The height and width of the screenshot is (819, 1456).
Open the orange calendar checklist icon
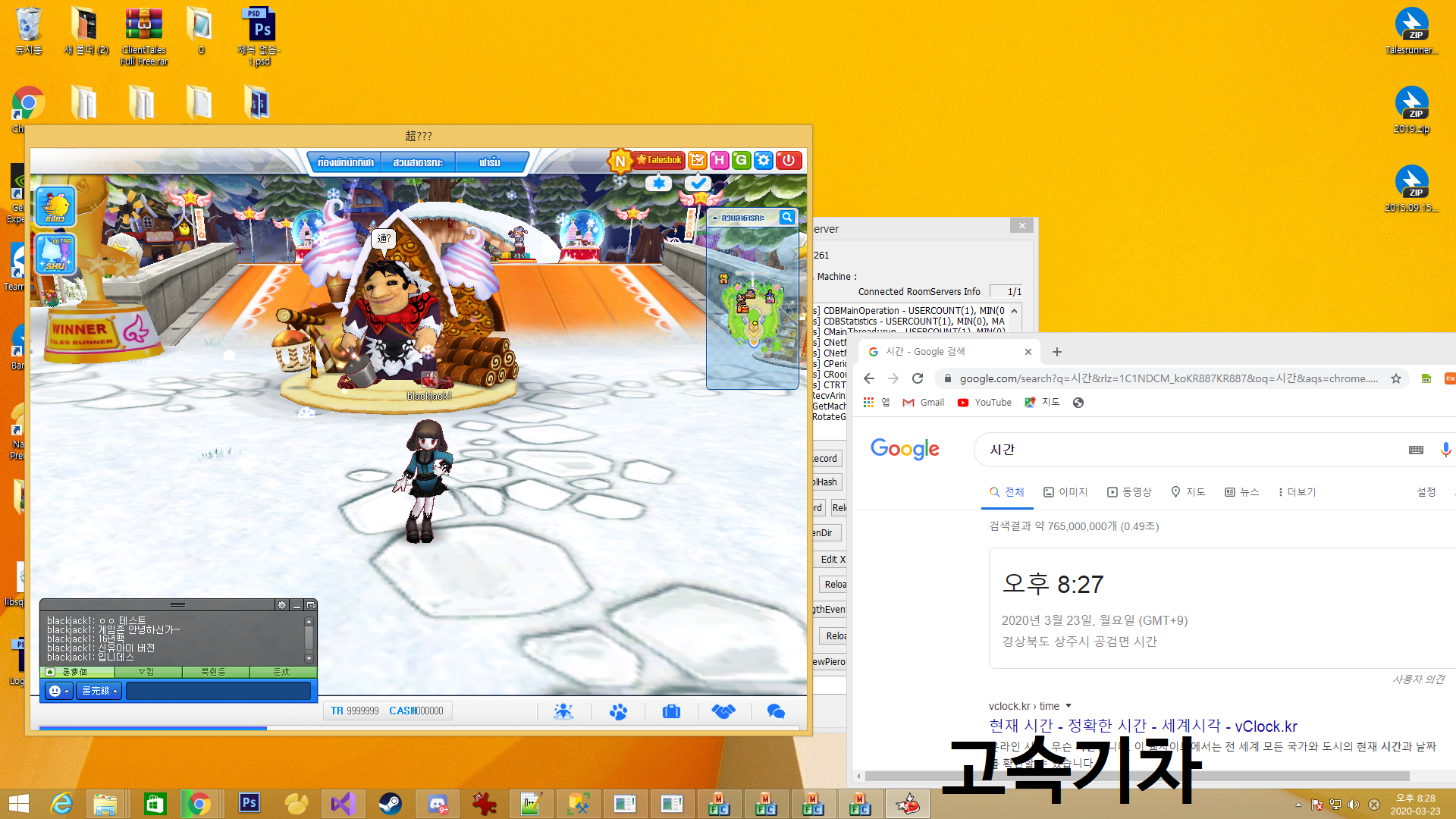click(x=698, y=160)
